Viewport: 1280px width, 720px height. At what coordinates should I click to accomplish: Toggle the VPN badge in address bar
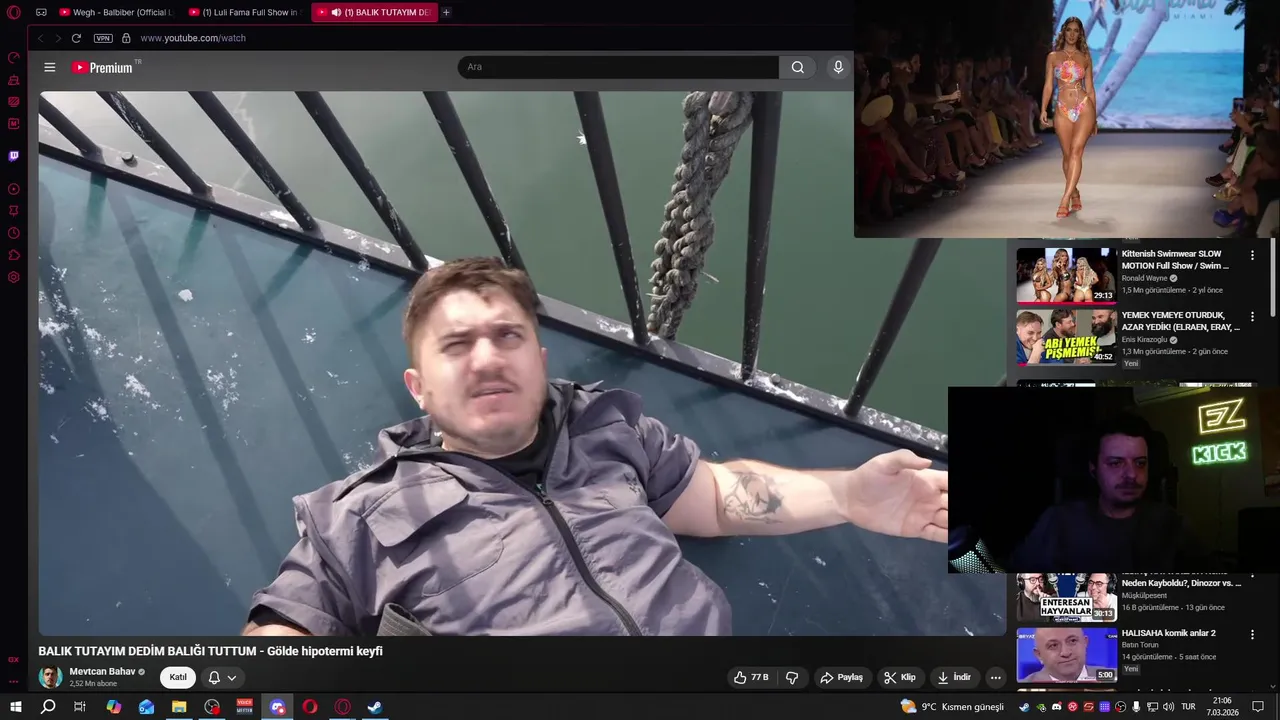(x=103, y=38)
